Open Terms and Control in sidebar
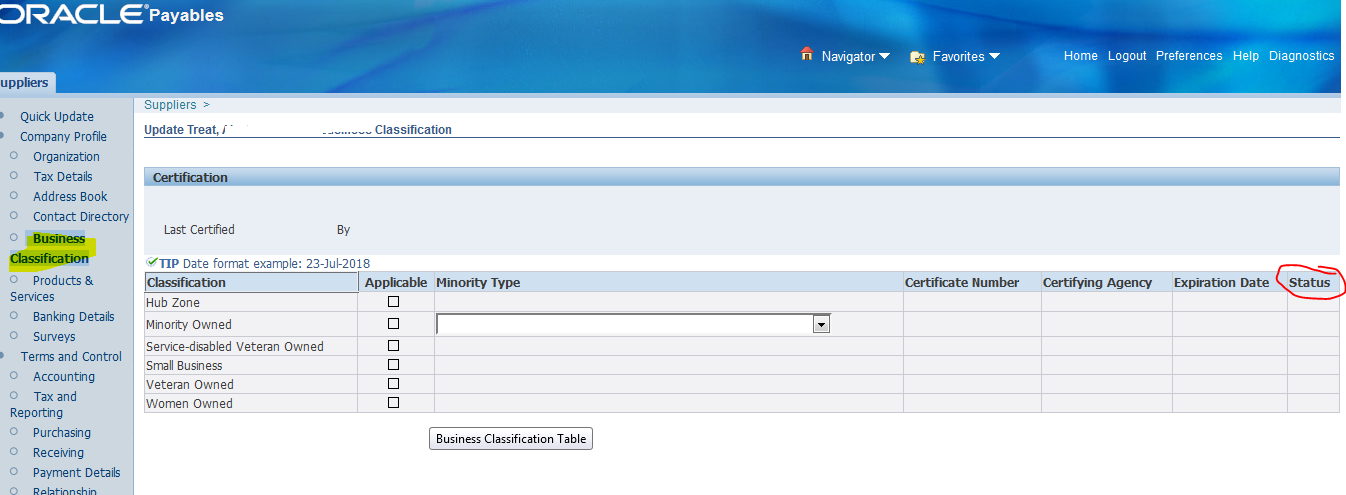The width and height of the screenshot is (1346, 495). (x=71, y=357)
